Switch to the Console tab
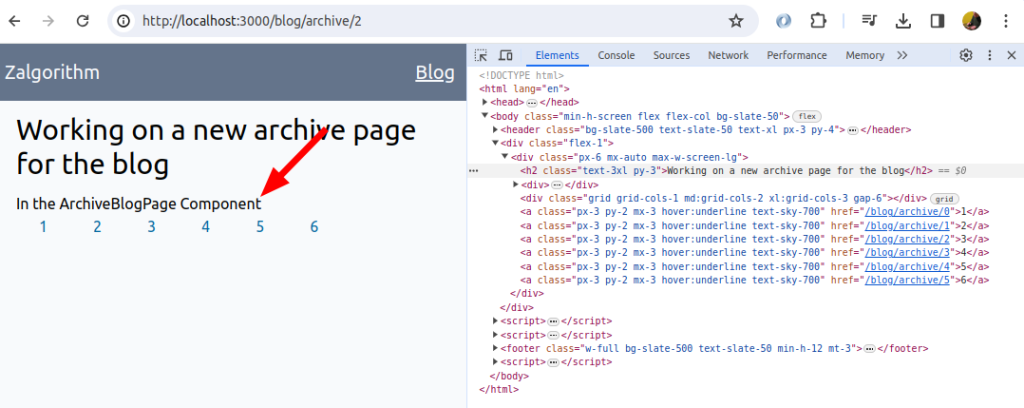1024x408 pixels. [616, 55]
